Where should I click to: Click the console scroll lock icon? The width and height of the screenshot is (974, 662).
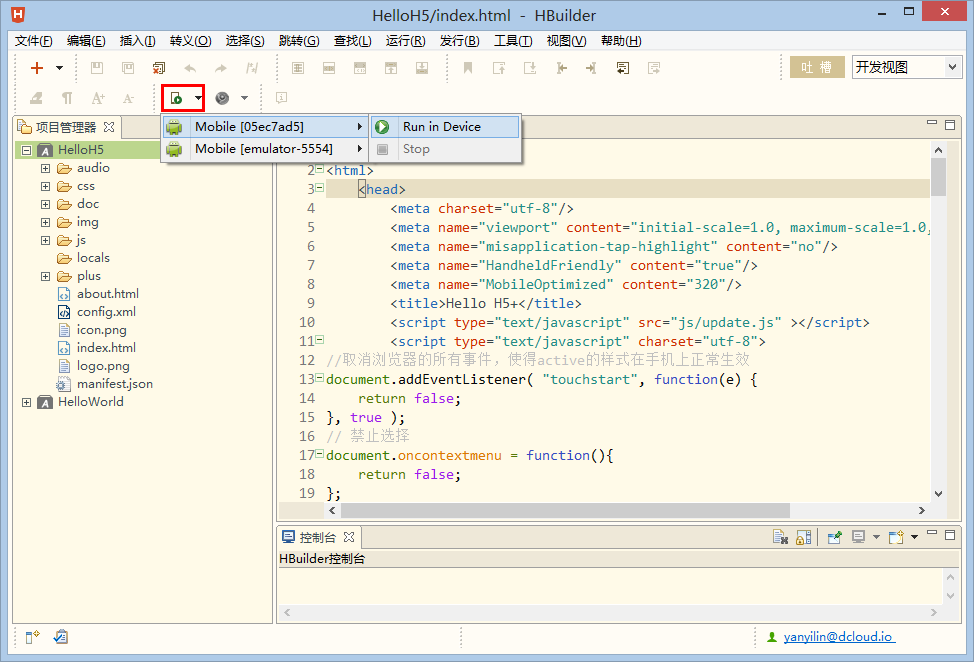[804, 537]
